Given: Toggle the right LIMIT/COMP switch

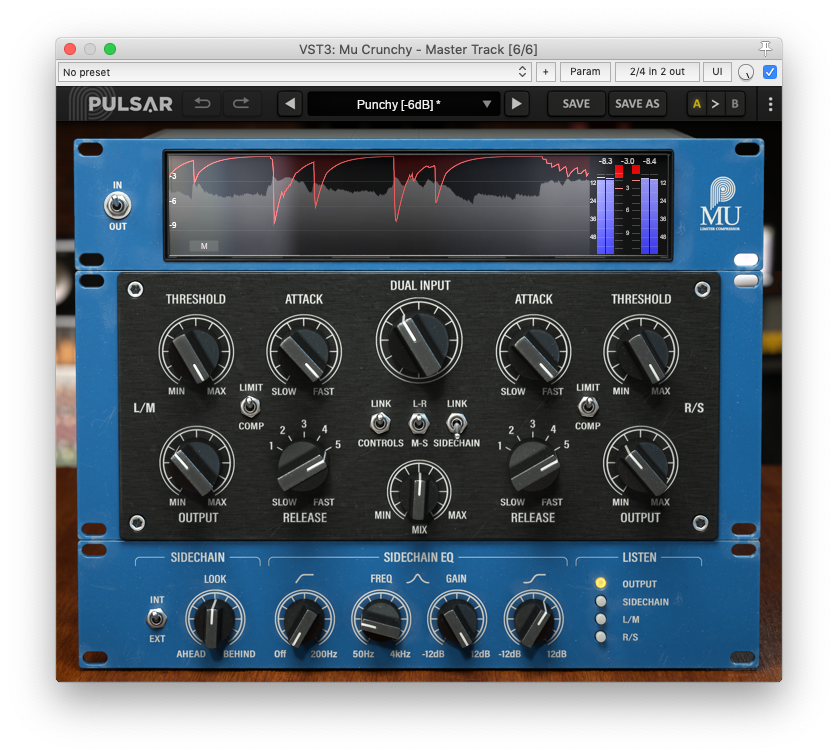Looking at the screenshot, I should click(x=588, y=407).
